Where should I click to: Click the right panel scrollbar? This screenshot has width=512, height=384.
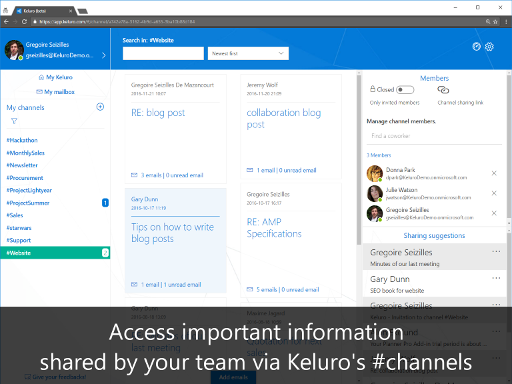pos(509,147)
